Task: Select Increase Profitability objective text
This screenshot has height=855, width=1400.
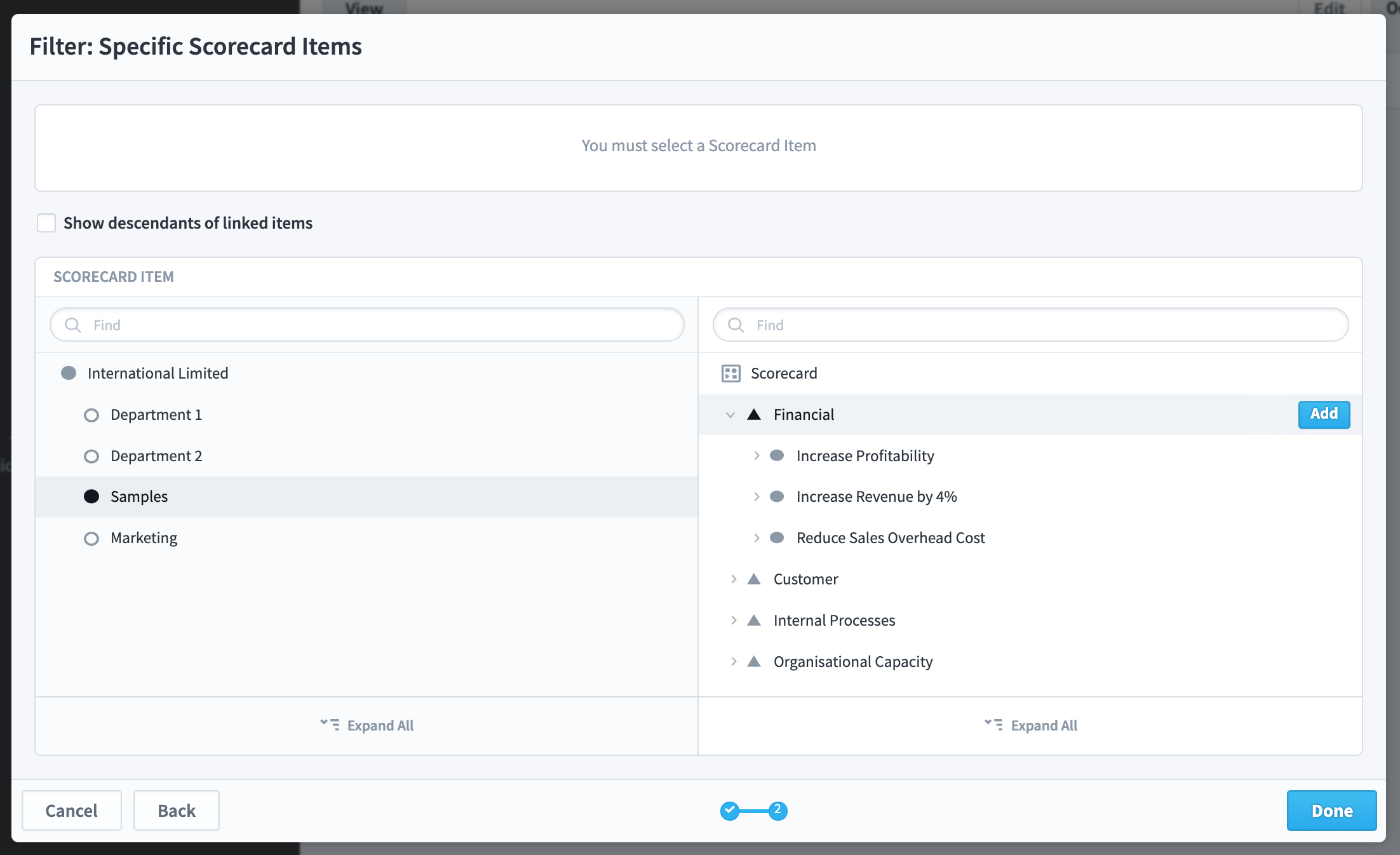Action: pos(865,456)
